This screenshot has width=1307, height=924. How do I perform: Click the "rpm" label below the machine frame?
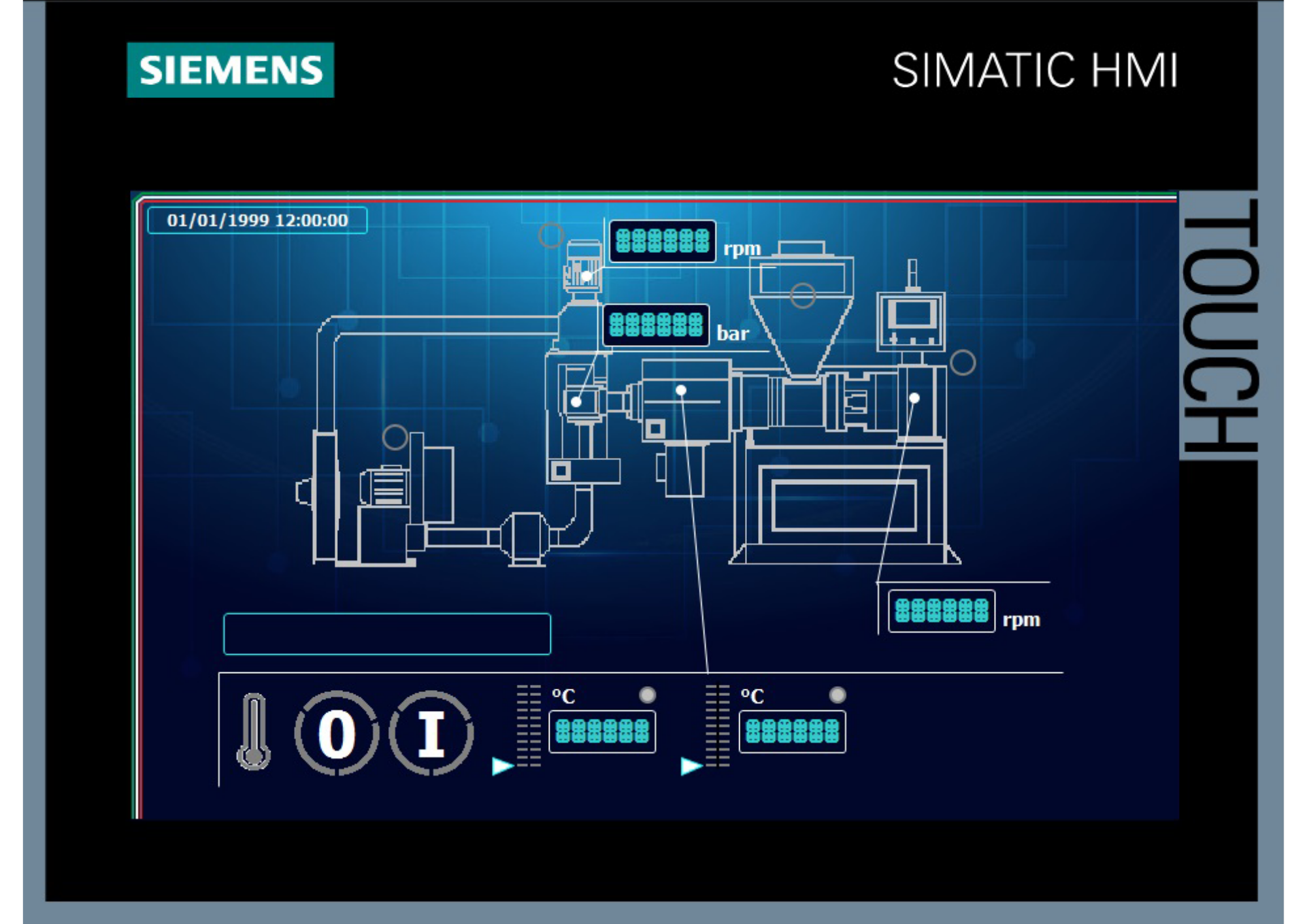point(1021,620)
